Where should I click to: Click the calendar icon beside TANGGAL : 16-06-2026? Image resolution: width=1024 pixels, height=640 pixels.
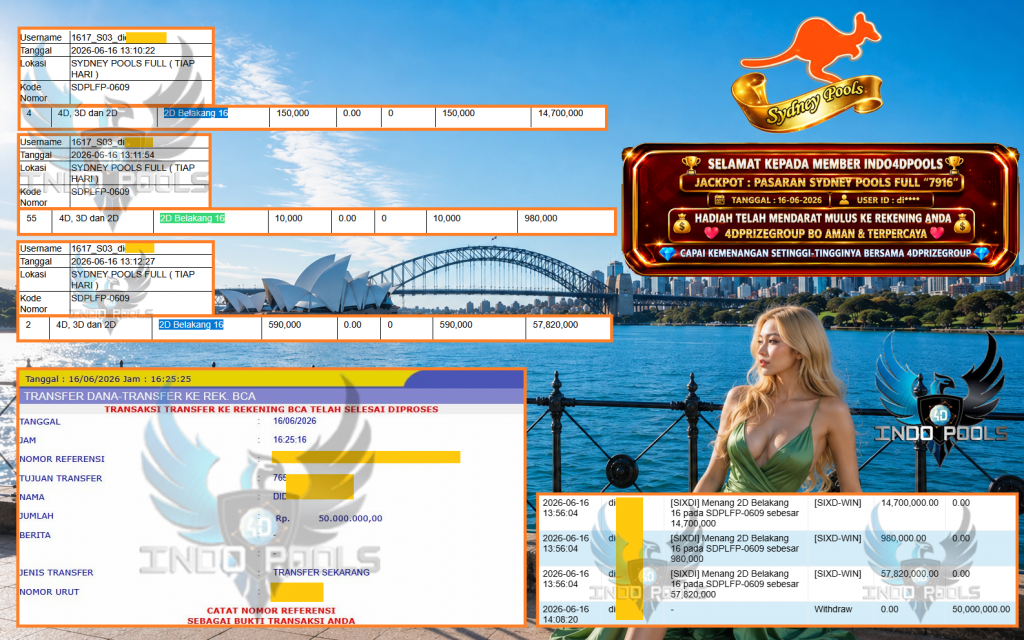point(719,200)
